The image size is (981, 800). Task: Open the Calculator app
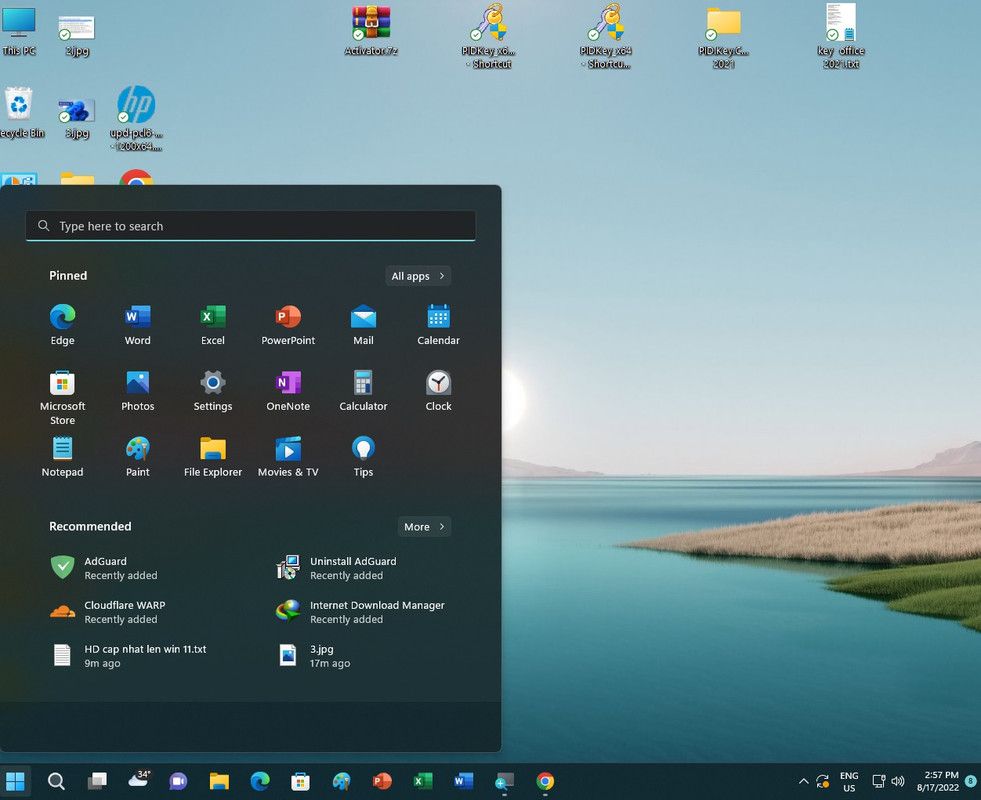363,391
